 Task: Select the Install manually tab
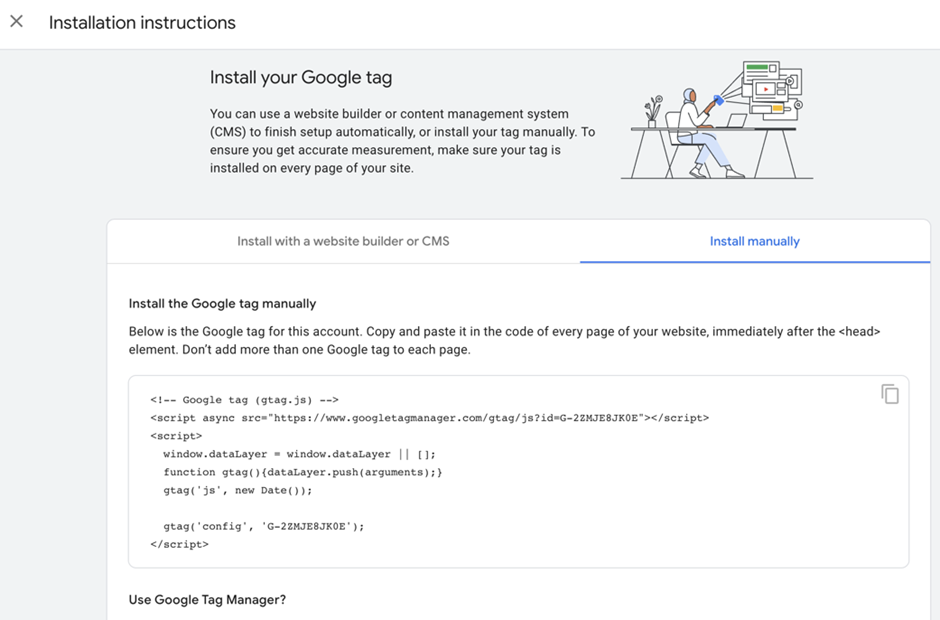point(754,241)
